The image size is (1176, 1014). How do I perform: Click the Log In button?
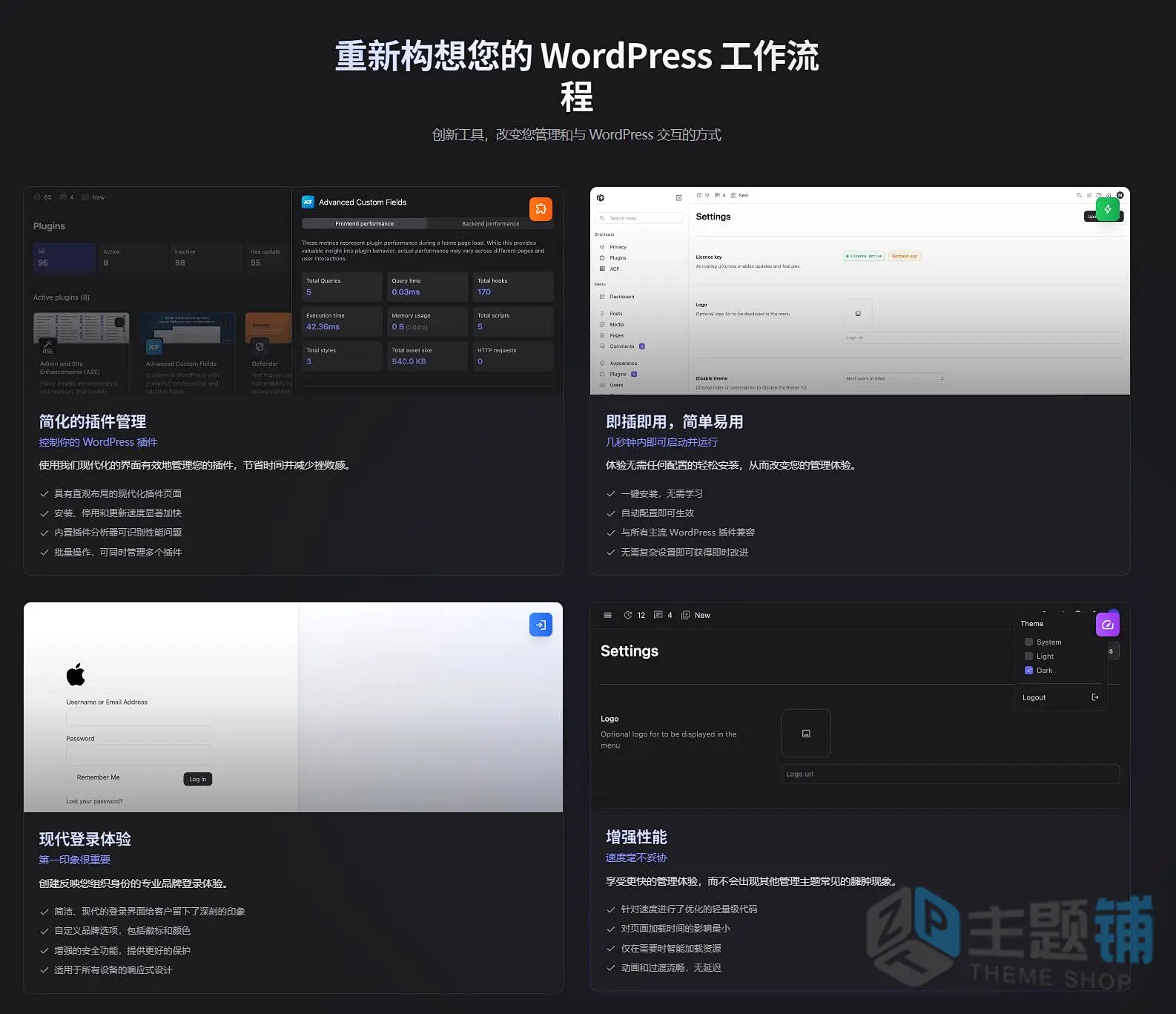(x=197, y=779)
